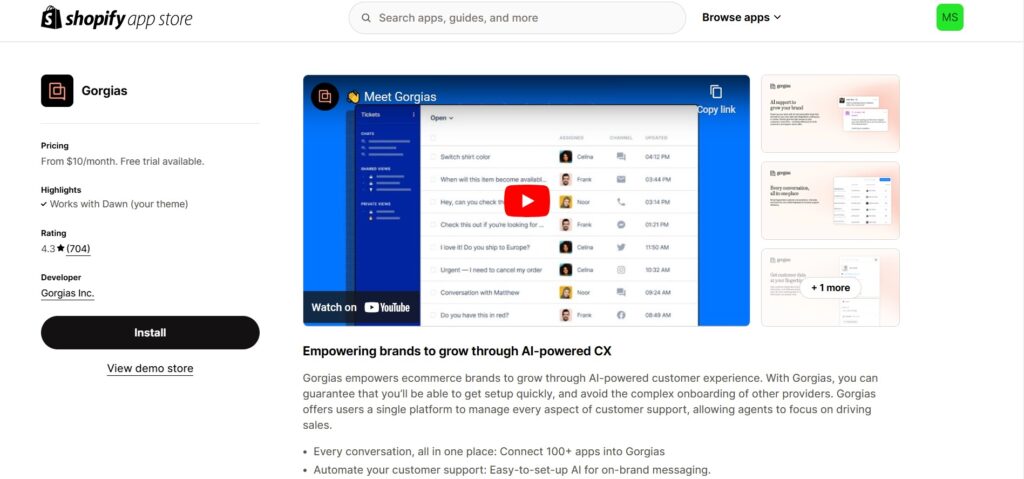Click Frank's avatar in the When will this item row

pyautogui.click(x=566, y=179)
